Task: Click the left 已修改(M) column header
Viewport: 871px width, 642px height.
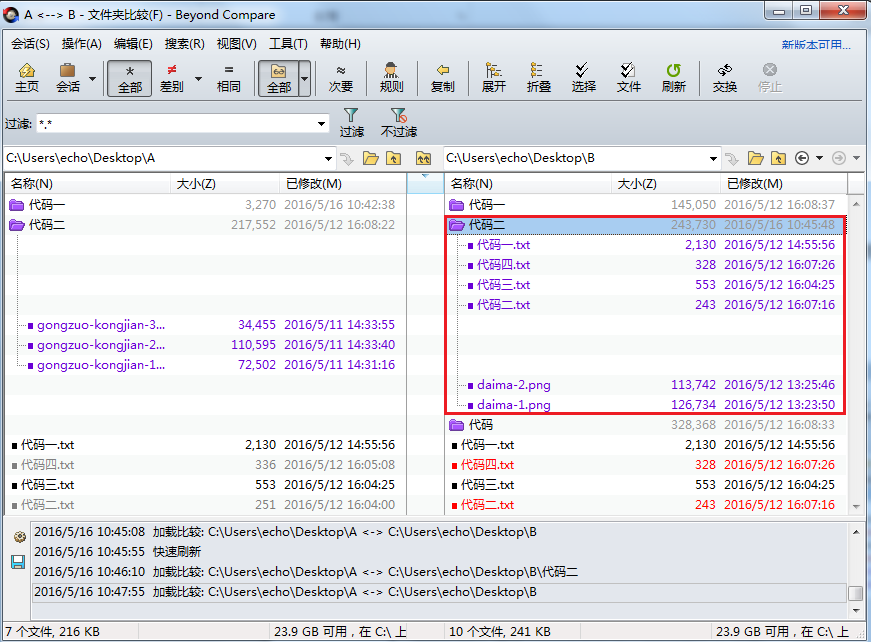Action: 314,184
